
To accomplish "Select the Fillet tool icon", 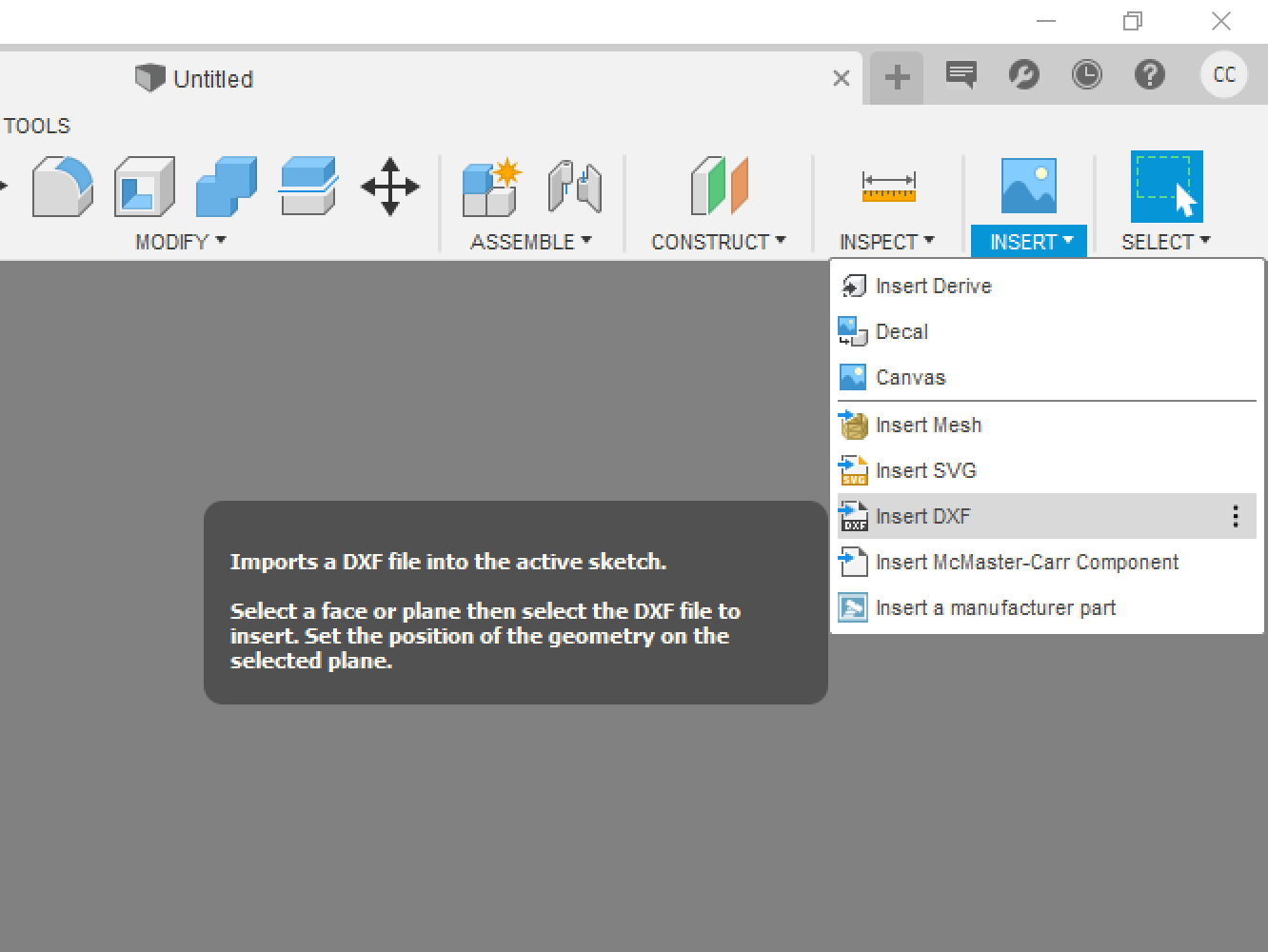I will coord(62,186).
